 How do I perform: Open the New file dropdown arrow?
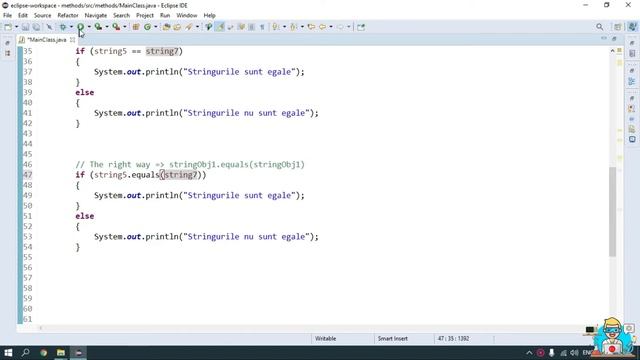pos(16,27)
